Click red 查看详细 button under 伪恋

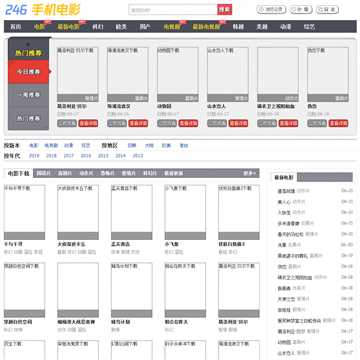(339, 123)
